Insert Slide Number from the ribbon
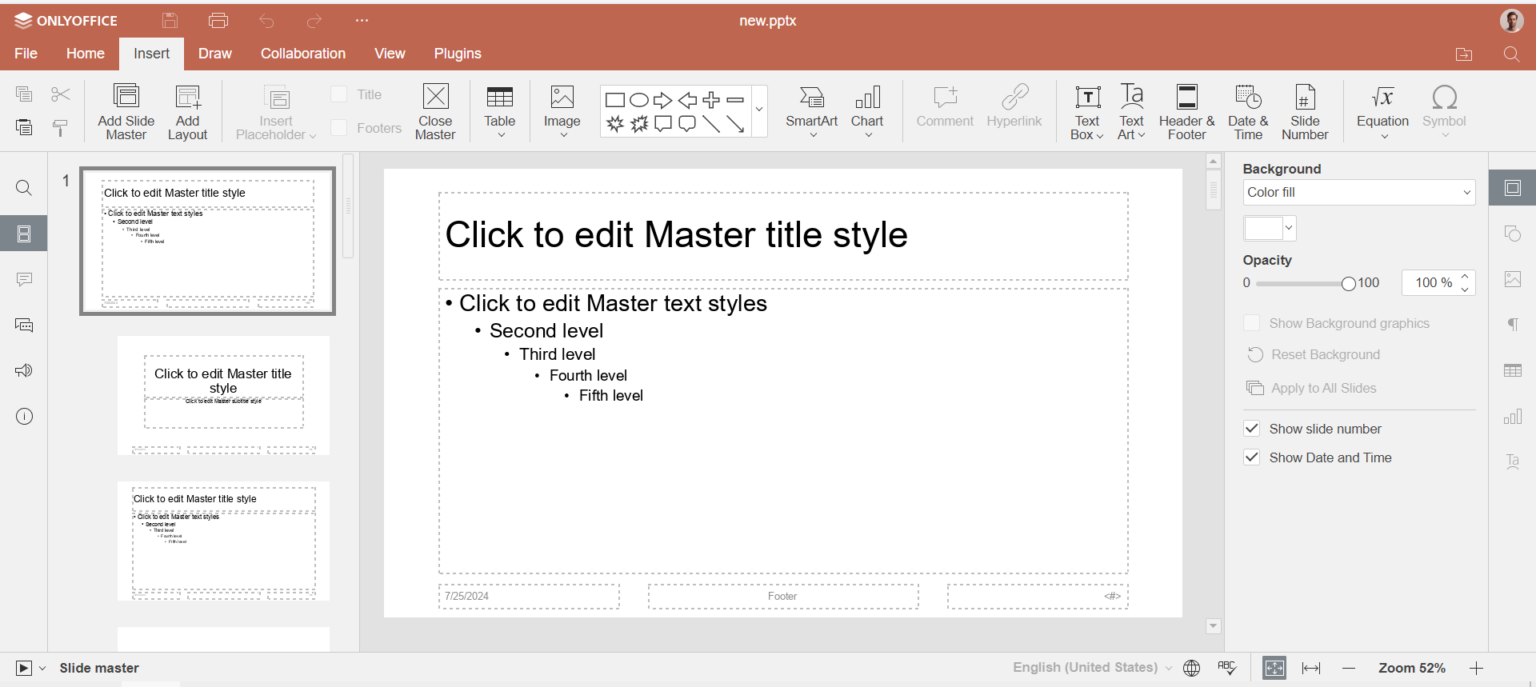The image size is (1536, 687). point(1304,97)
